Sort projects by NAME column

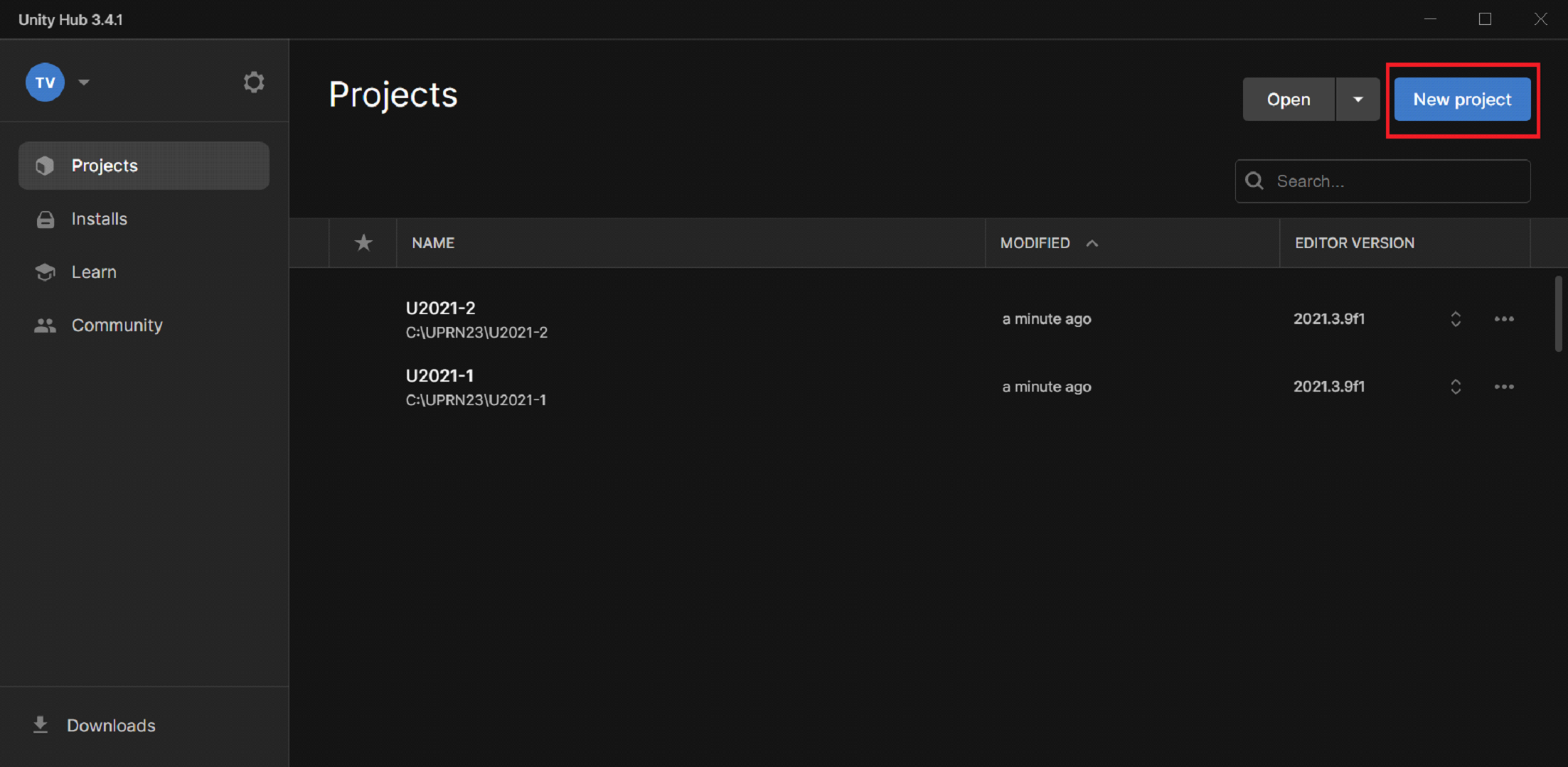point(433,243)
